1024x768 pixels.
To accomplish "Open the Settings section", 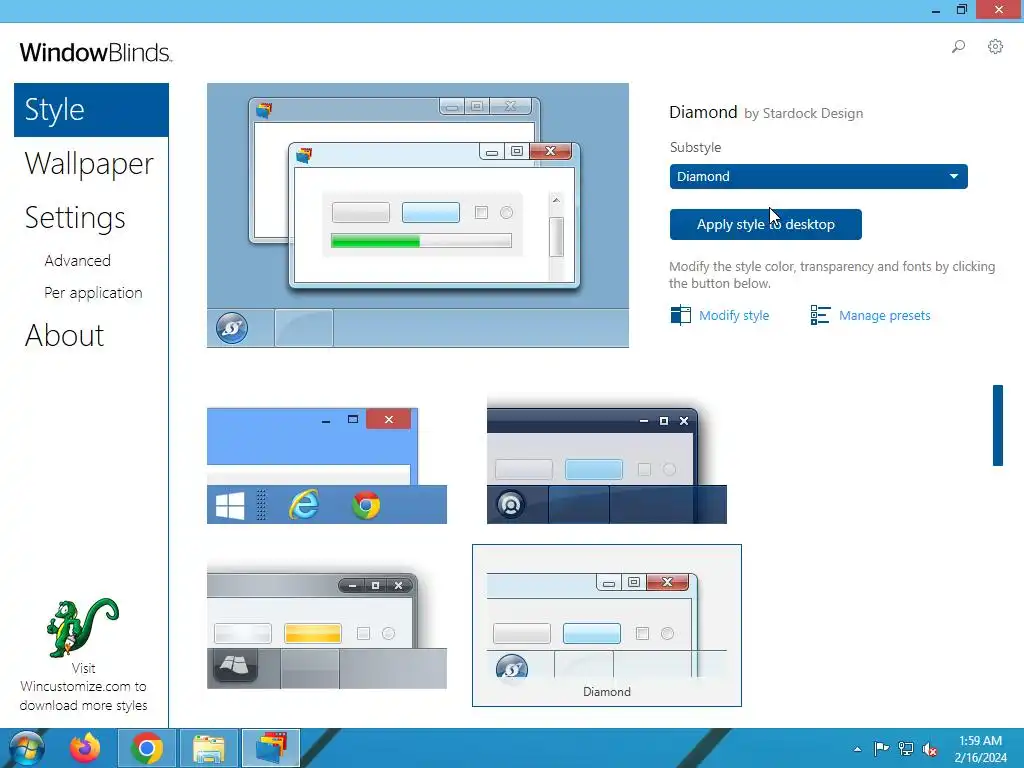I will click(75, 217).
